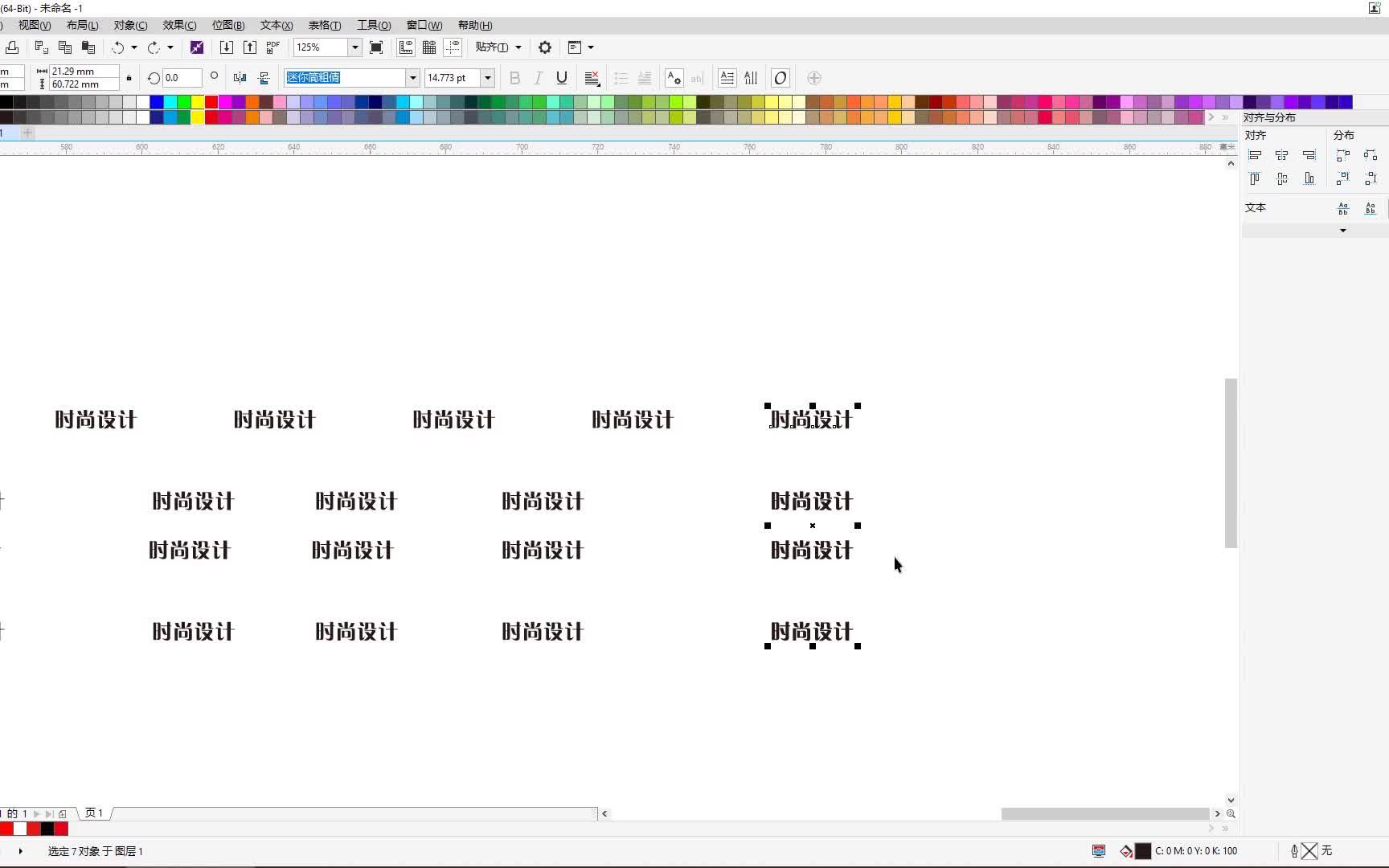1389x868 pixels.
Task: Toggle Italic text formatting
Action: 539,78
